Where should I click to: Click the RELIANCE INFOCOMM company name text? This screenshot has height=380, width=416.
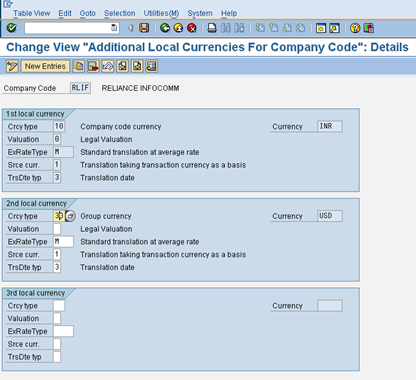[x=140, y=88]
